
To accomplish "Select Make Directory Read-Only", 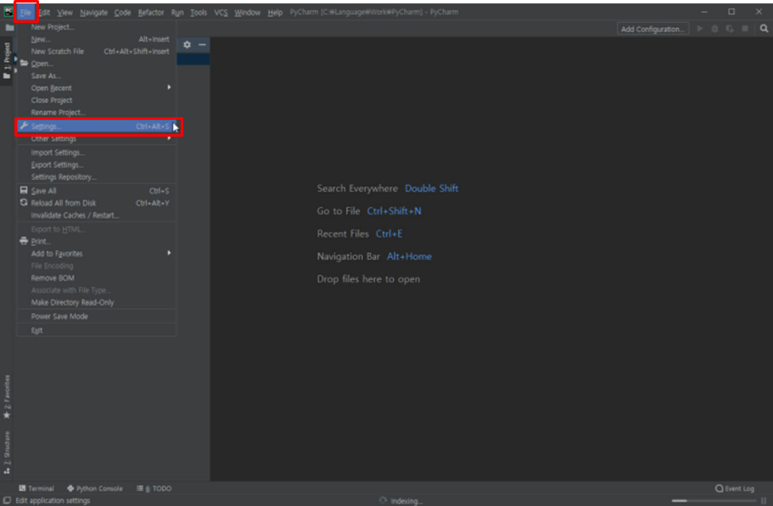I will [x=97, y=302].
